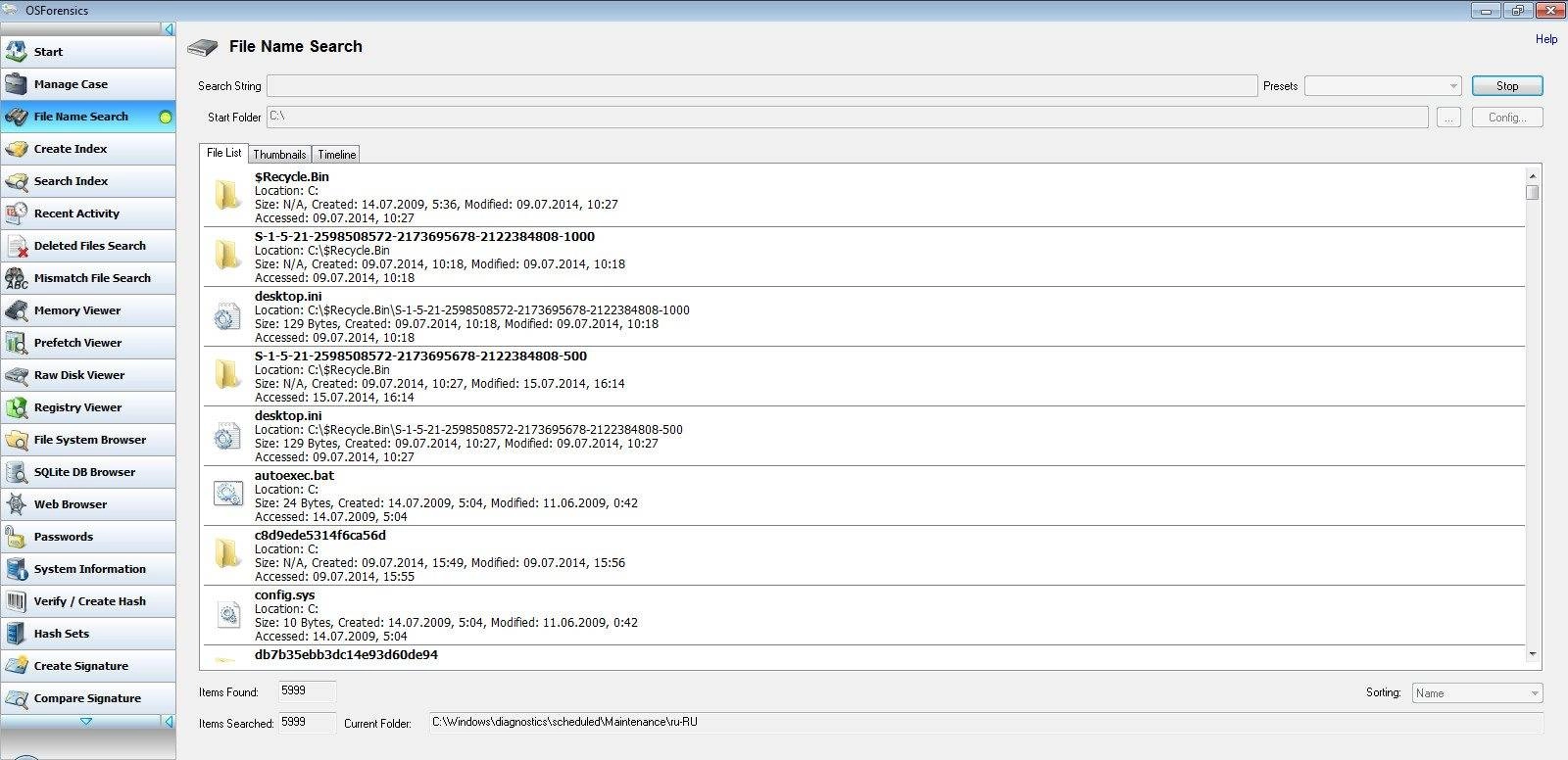Open Manage Case in sidebar
The width and height of the screenshot is (1568, 760).
pos(88,84)
